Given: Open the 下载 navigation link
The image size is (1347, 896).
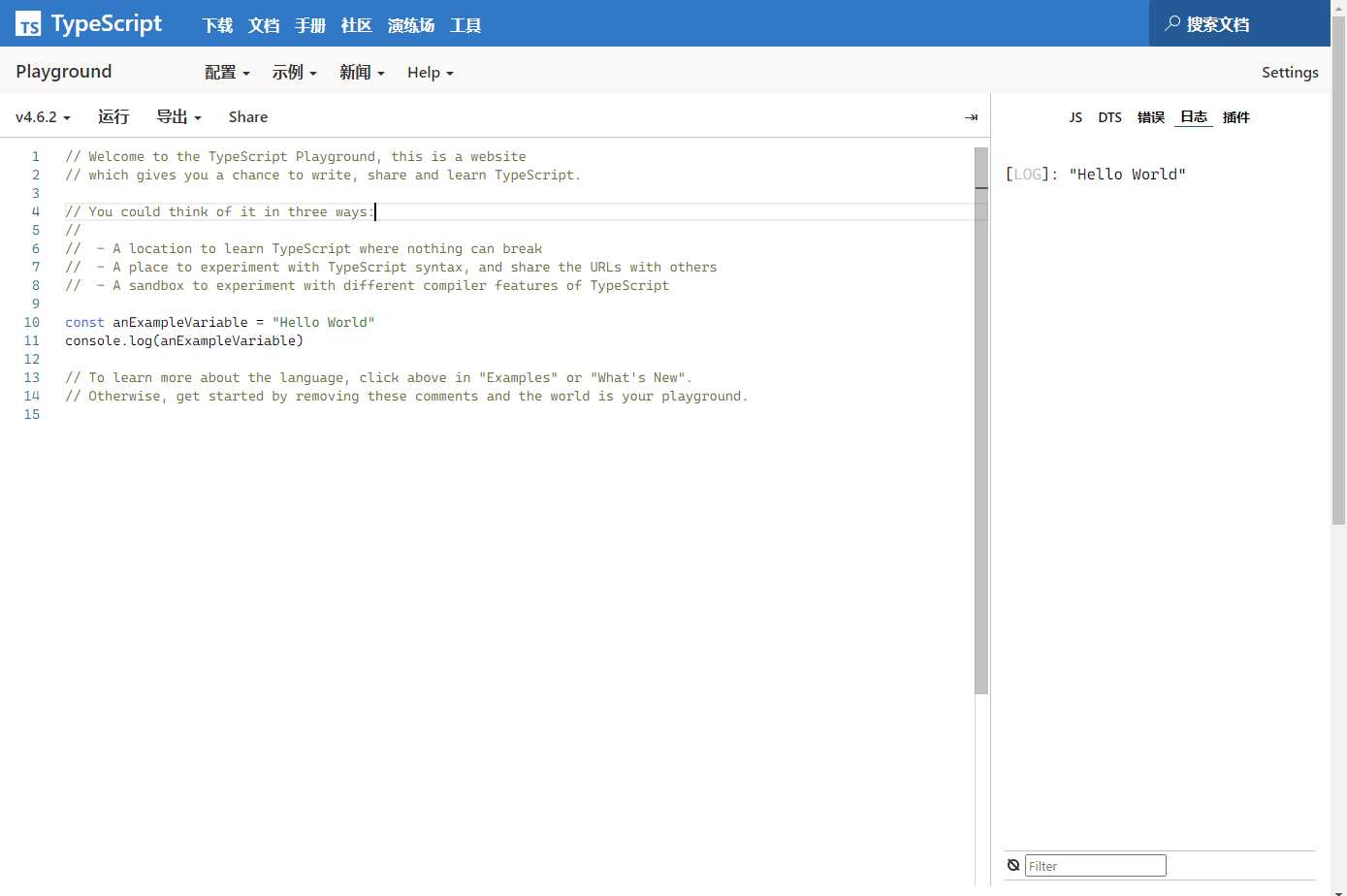Looking at the screenshot, I should click(217, 25).
